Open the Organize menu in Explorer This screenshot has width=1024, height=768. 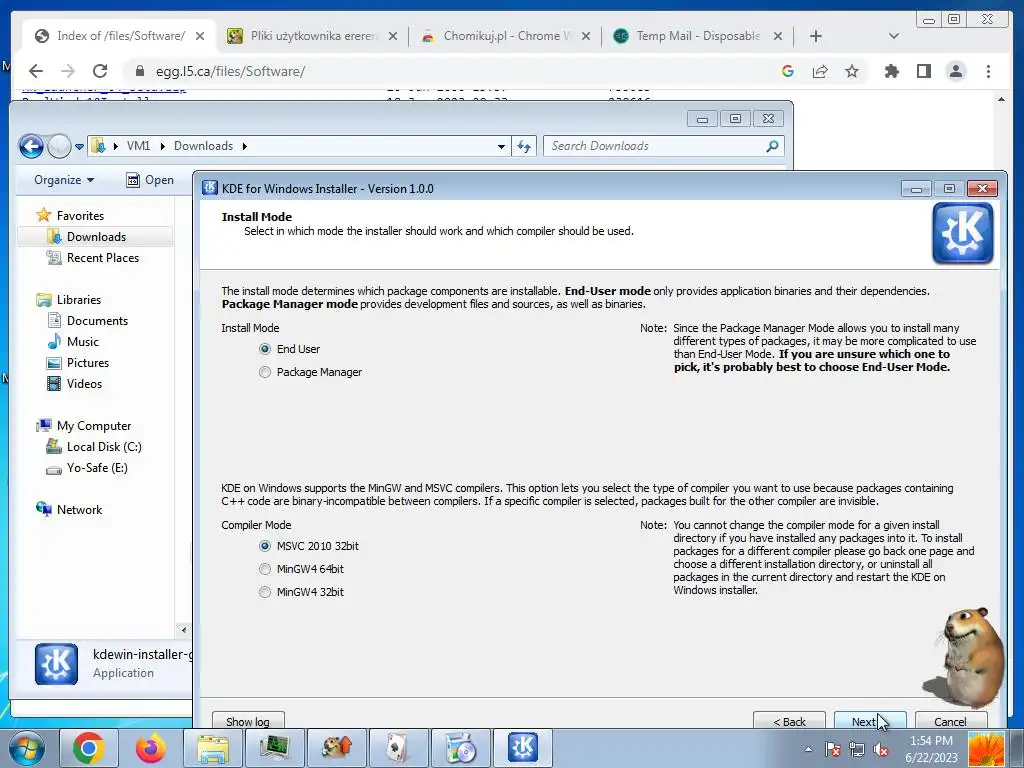tap(64, 180)
